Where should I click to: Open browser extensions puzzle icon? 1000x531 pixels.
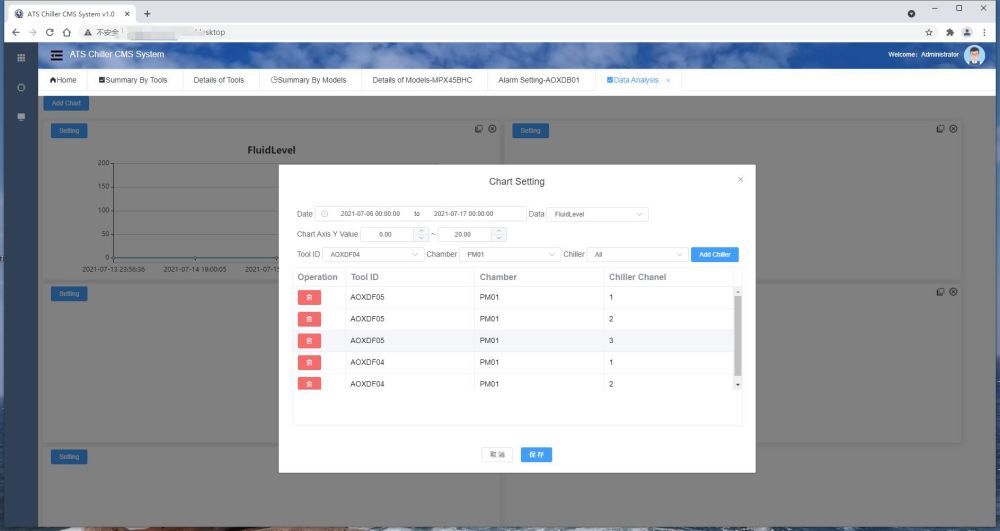pos(950,33)
